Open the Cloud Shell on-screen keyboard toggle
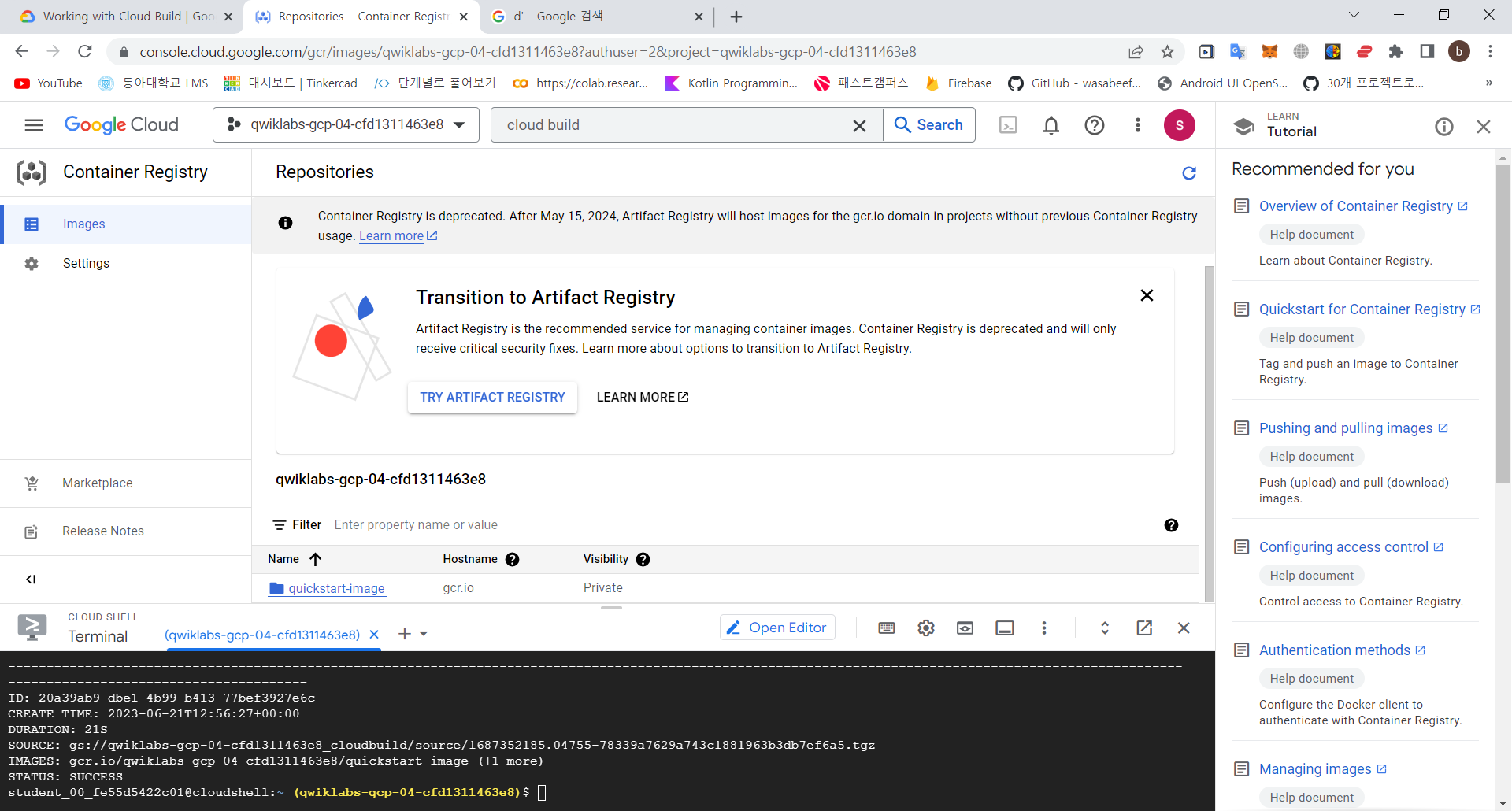The width and height of the screenshot is (1512, 811). [887, 628]
